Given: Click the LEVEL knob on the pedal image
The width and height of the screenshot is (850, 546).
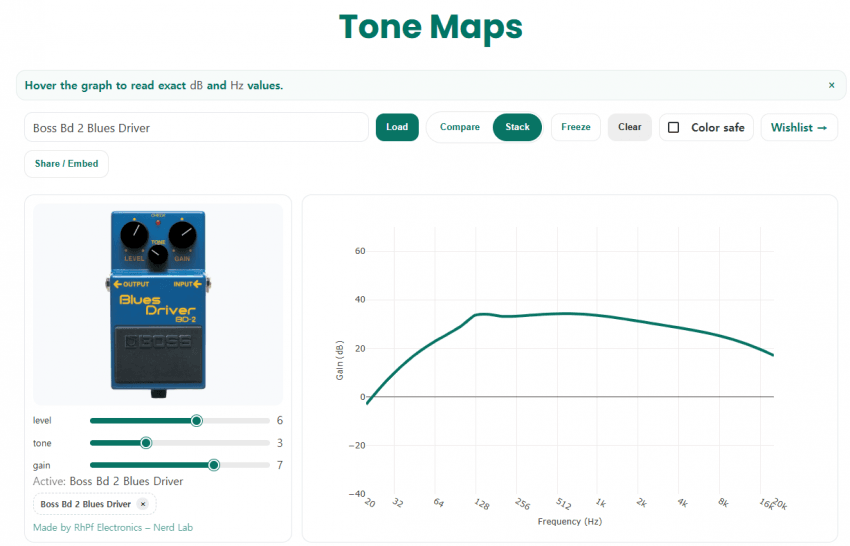Looking at the screenshot, I should point(133,235).
